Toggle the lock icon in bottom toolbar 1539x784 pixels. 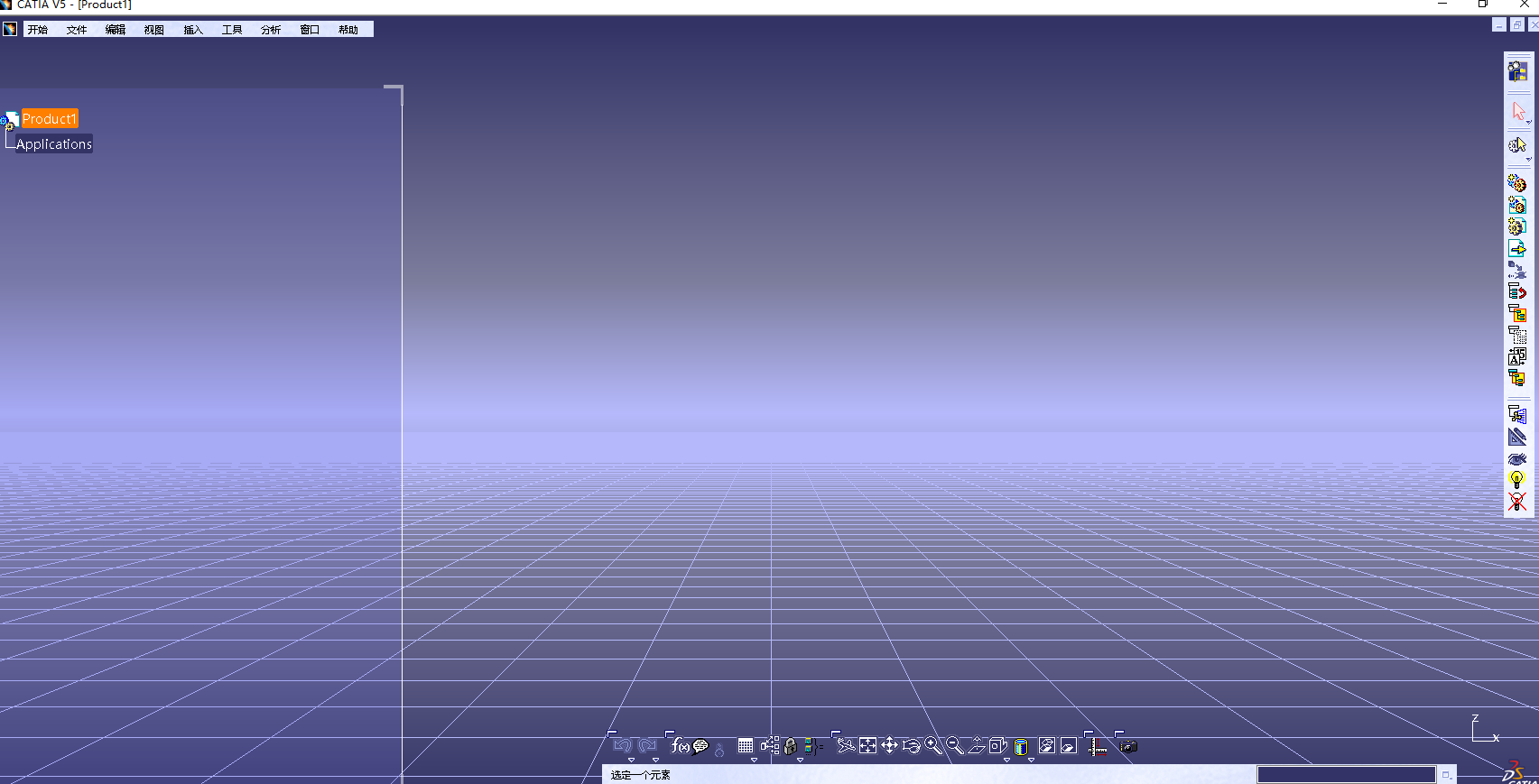791,746
